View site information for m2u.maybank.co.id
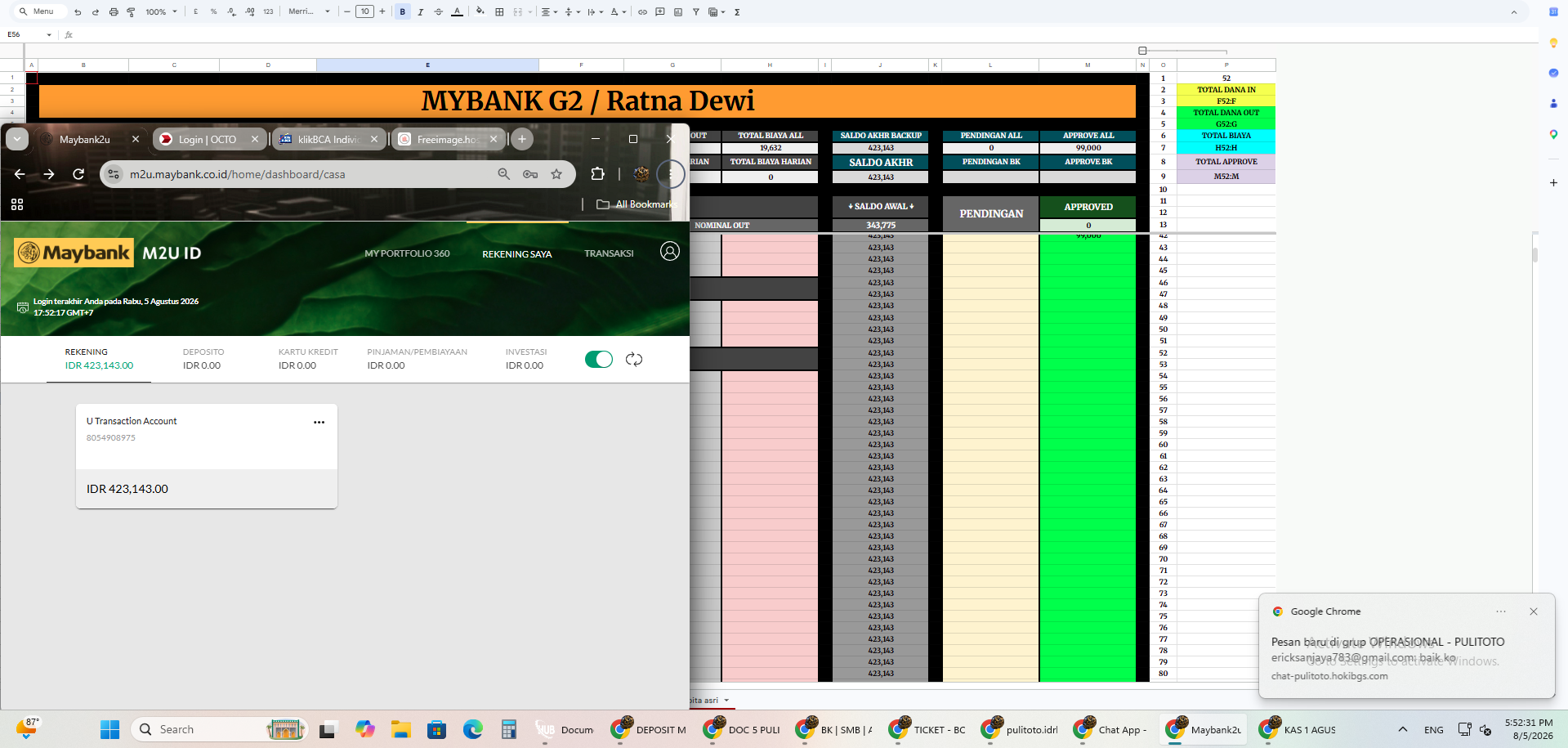This screenshot has height=748, width=1568. pyautogui.click(x=114, y=174)
